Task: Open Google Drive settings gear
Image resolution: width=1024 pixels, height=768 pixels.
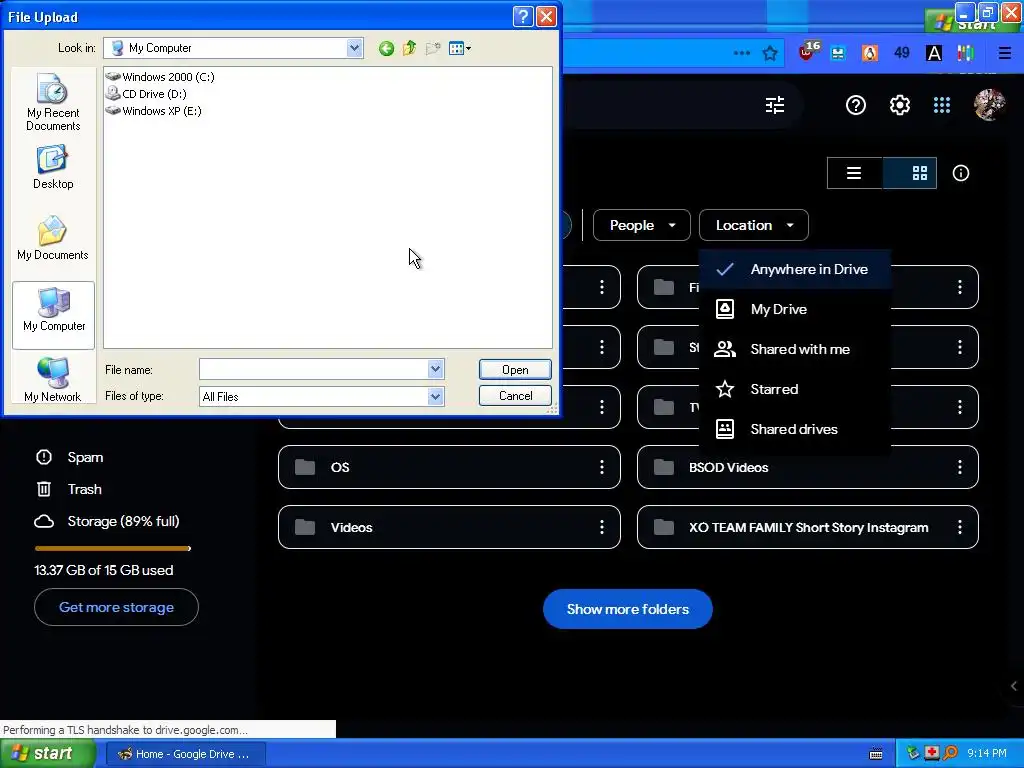Action: [x=900, y=105]
